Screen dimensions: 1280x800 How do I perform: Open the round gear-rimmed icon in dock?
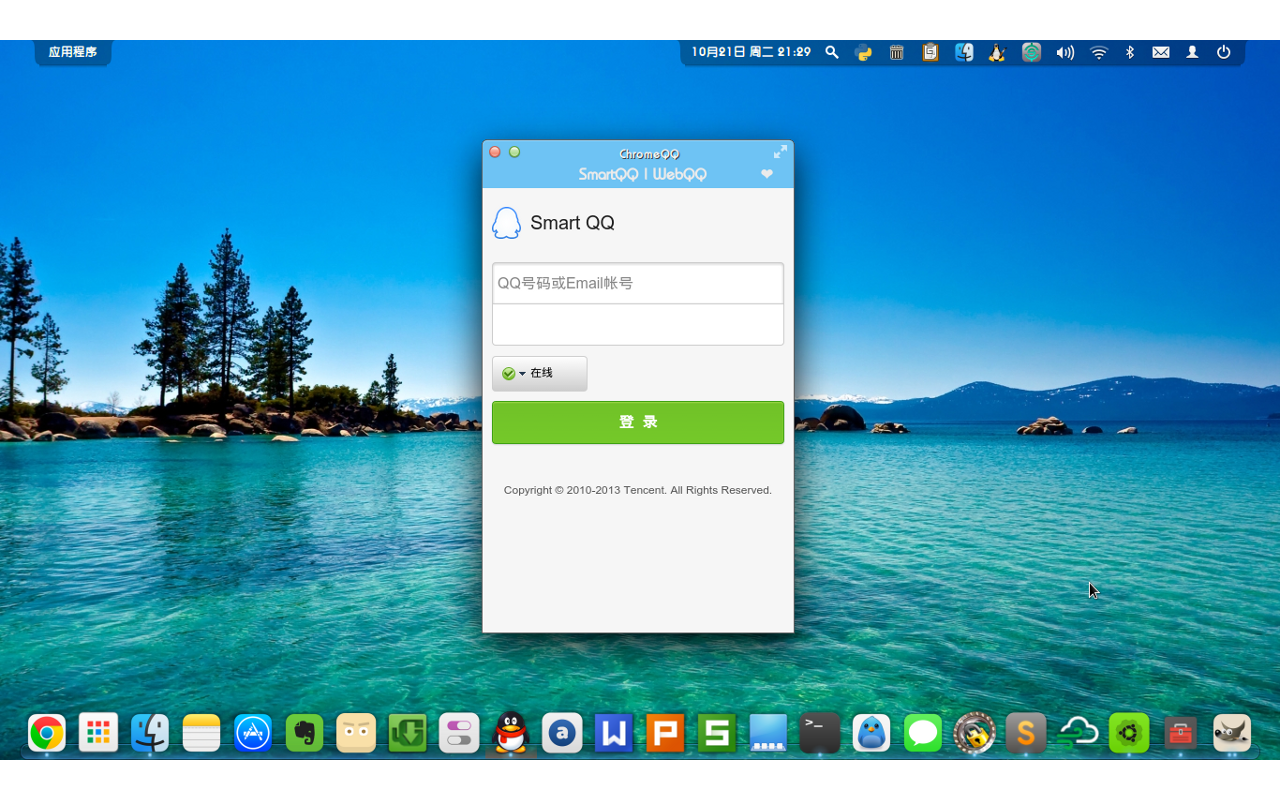pyautogui.click(x=975, y=733)
